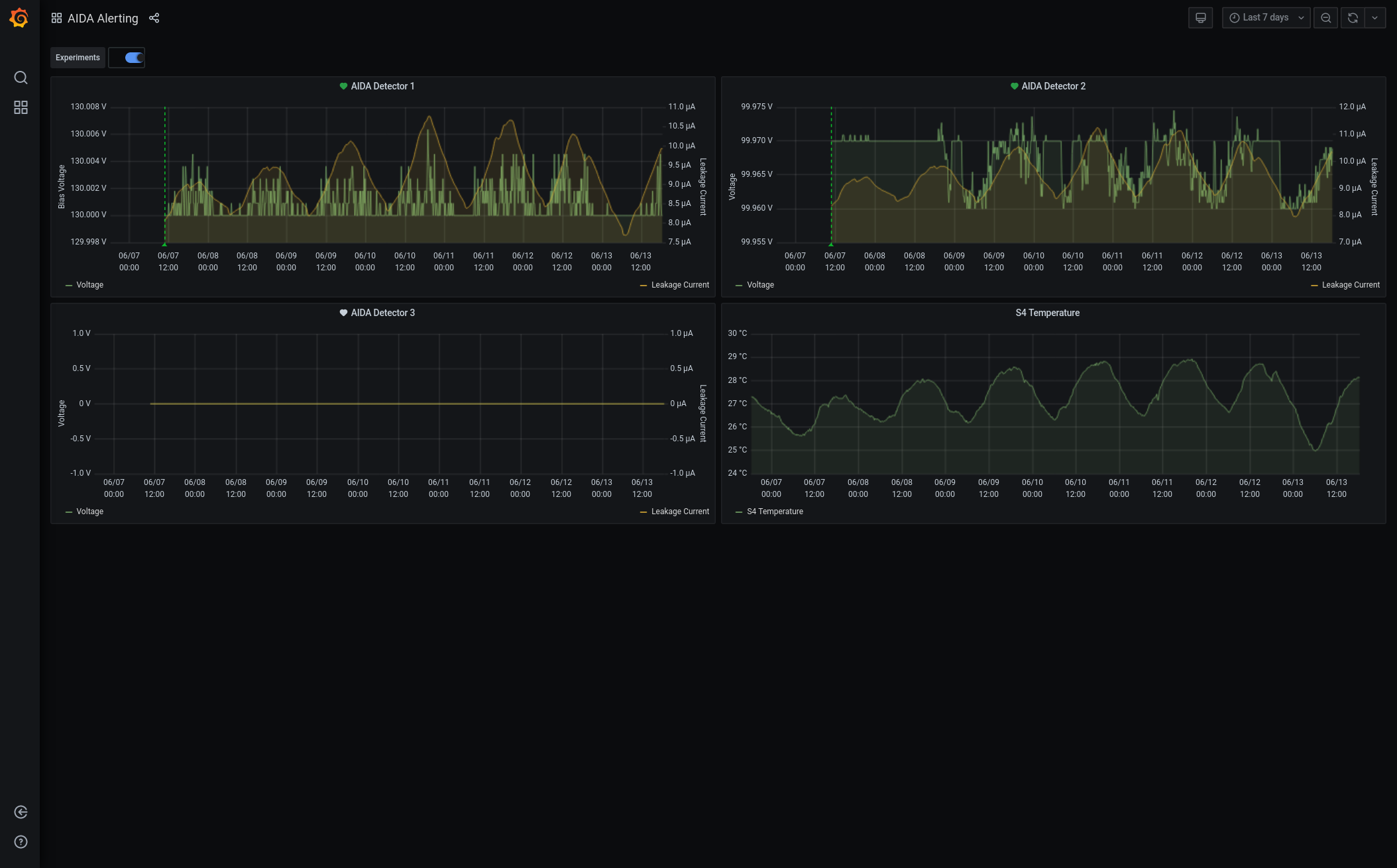
Task: Click the sign in arrow icon
Action: (x=21, y=812)
